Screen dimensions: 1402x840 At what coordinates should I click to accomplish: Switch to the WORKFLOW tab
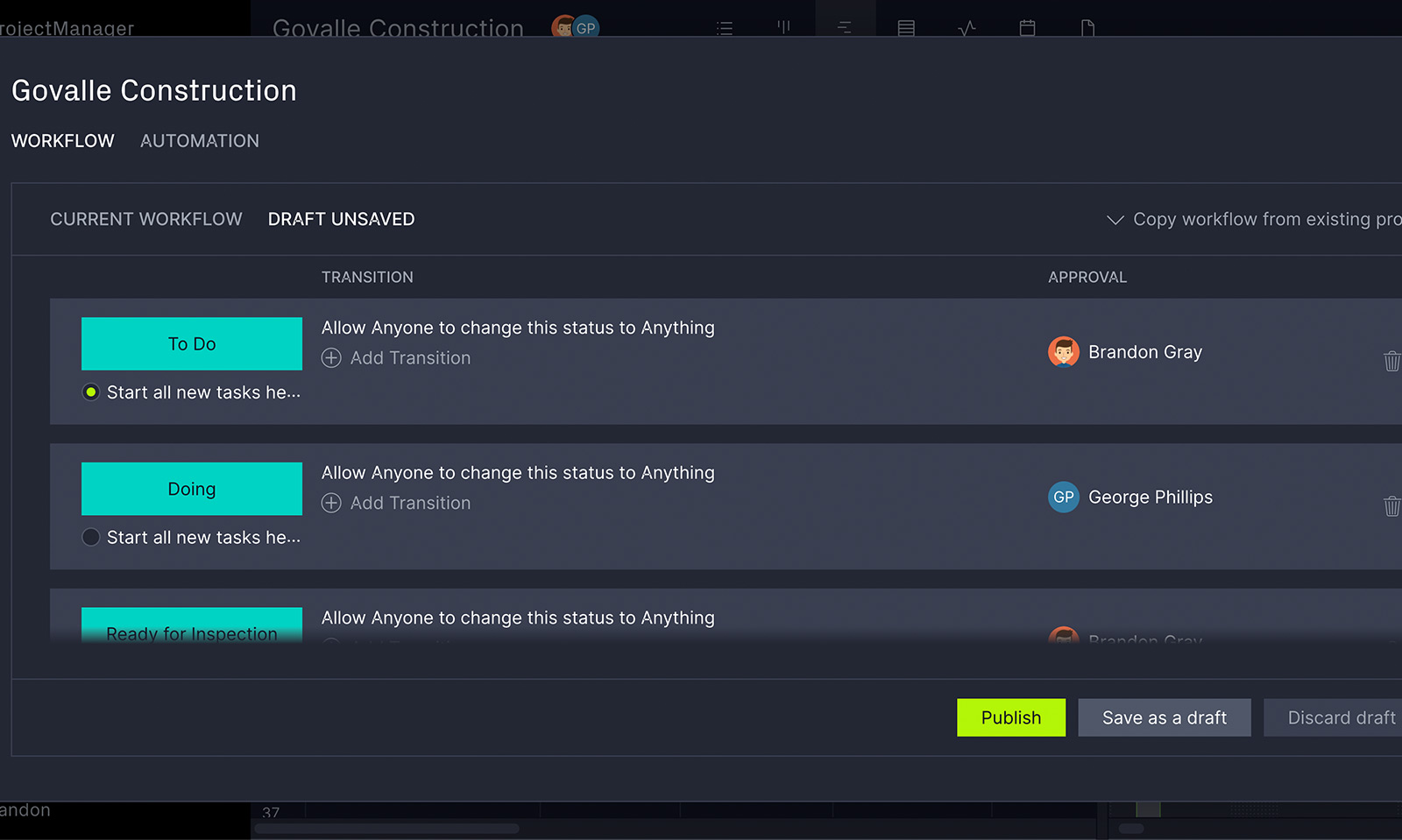(63, 141)
